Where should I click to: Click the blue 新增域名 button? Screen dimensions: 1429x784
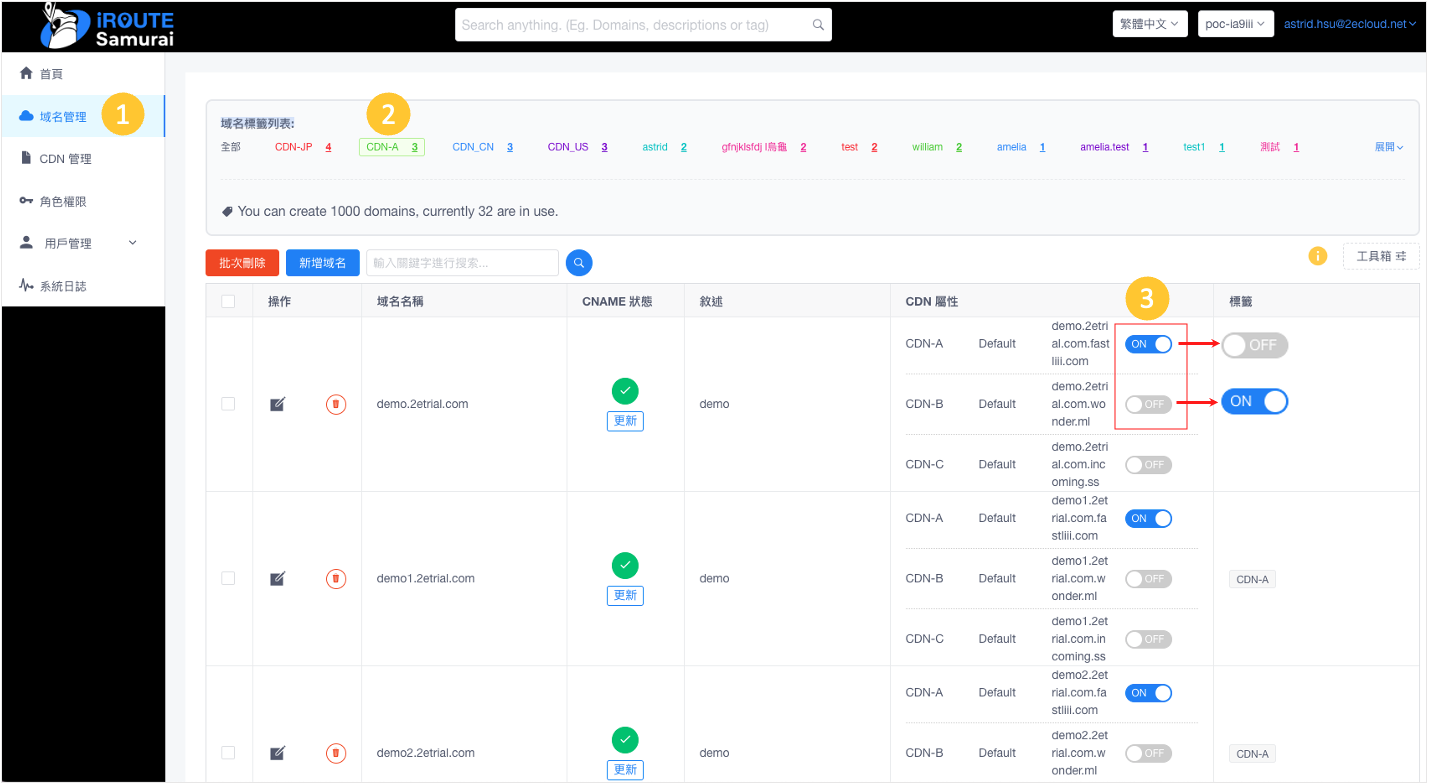click(322, 263)
